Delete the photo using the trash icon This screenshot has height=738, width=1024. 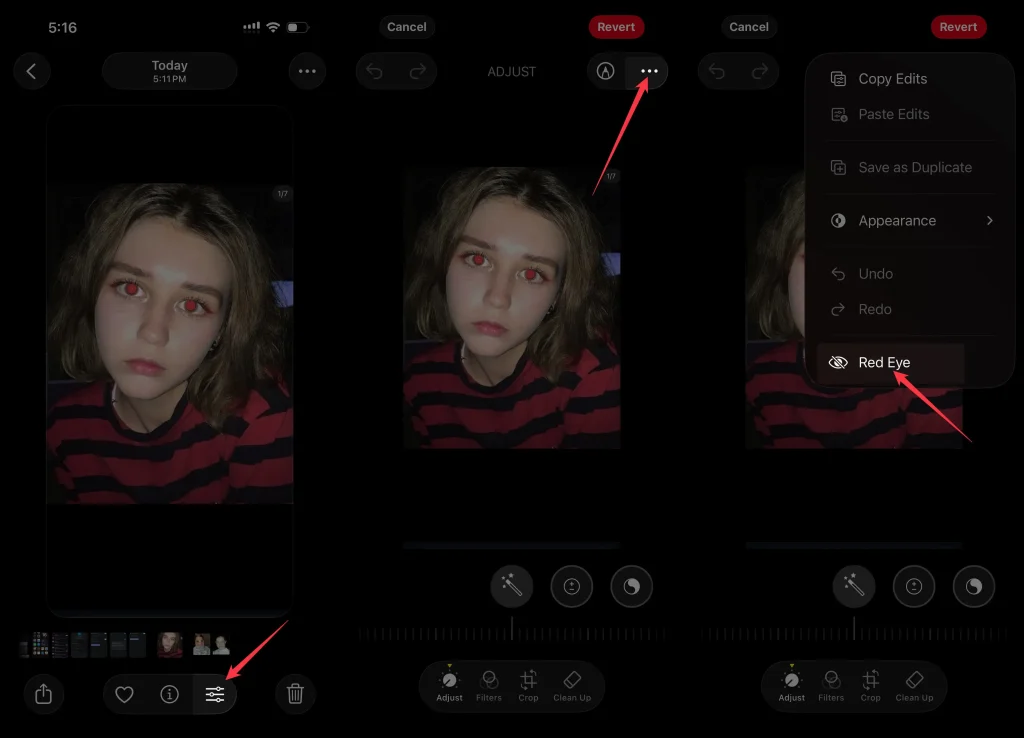[294, 694]
